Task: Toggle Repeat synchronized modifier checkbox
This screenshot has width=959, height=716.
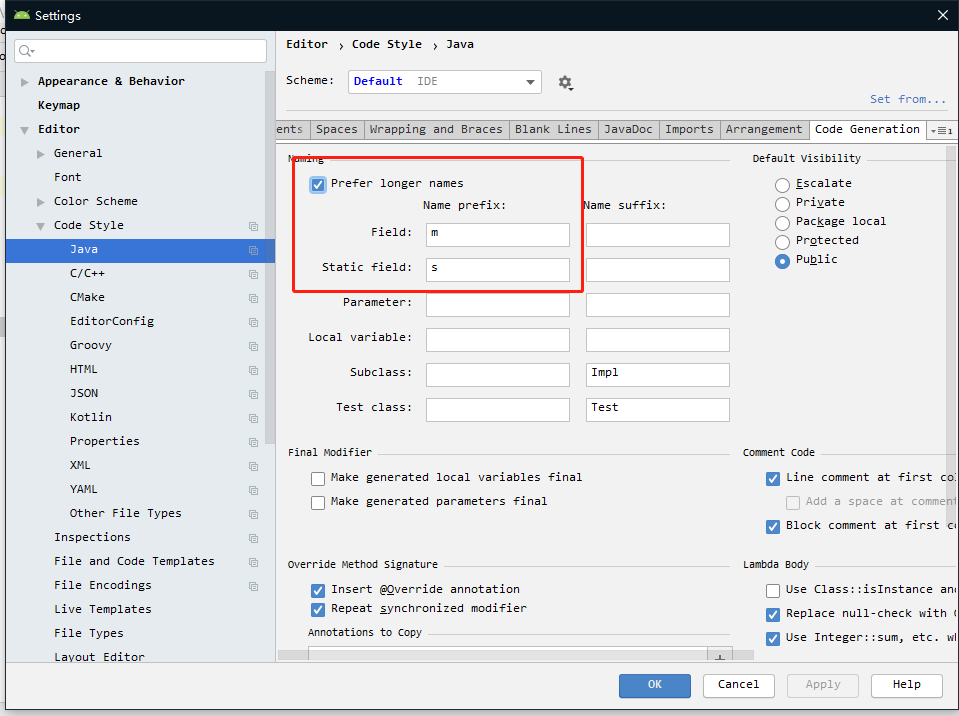Action: [317, 609]
